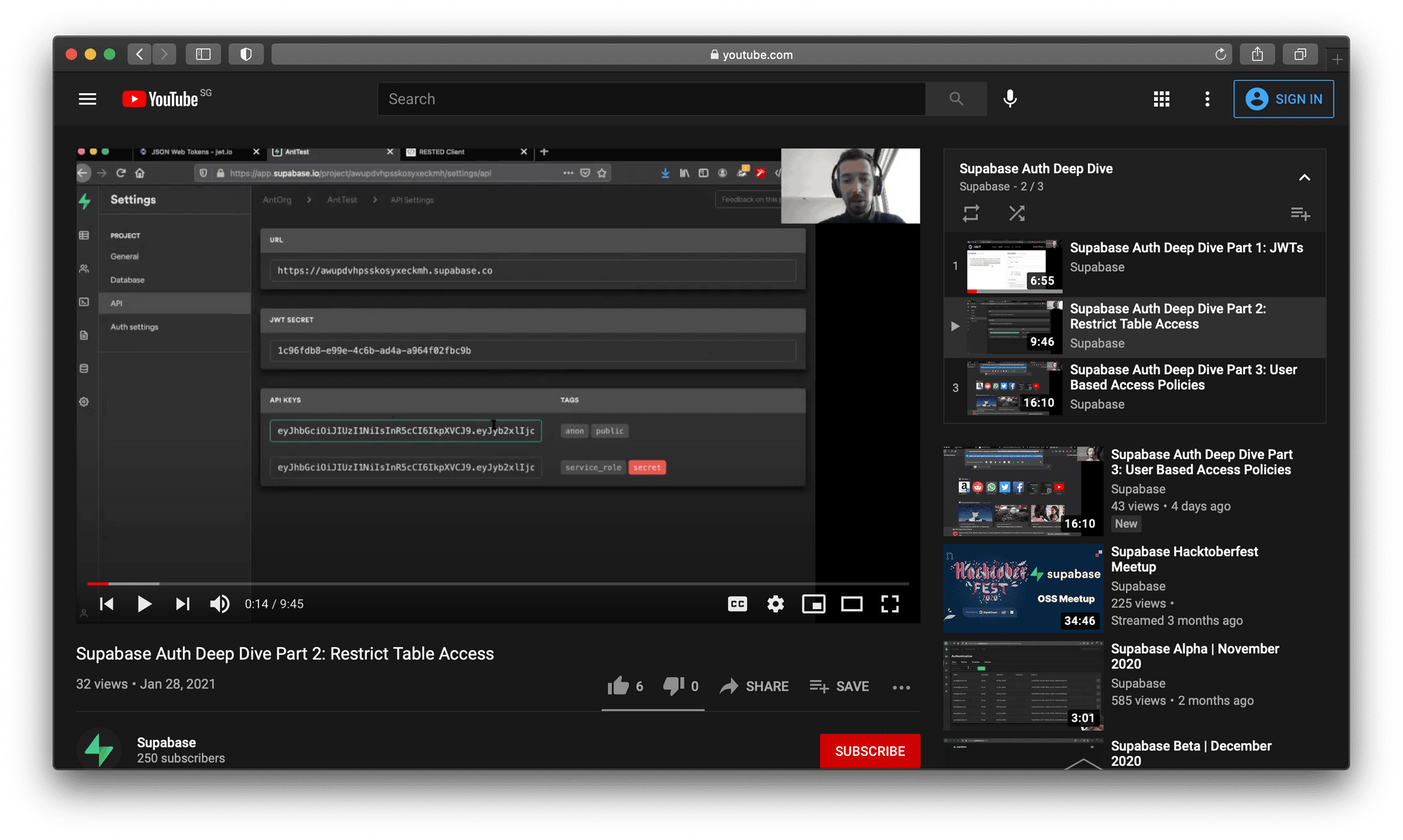Image resolution: width=1403 pixels, height=840 pixels.
Task: Show the Safari tab overview
Action: (x=1300, y=54)
